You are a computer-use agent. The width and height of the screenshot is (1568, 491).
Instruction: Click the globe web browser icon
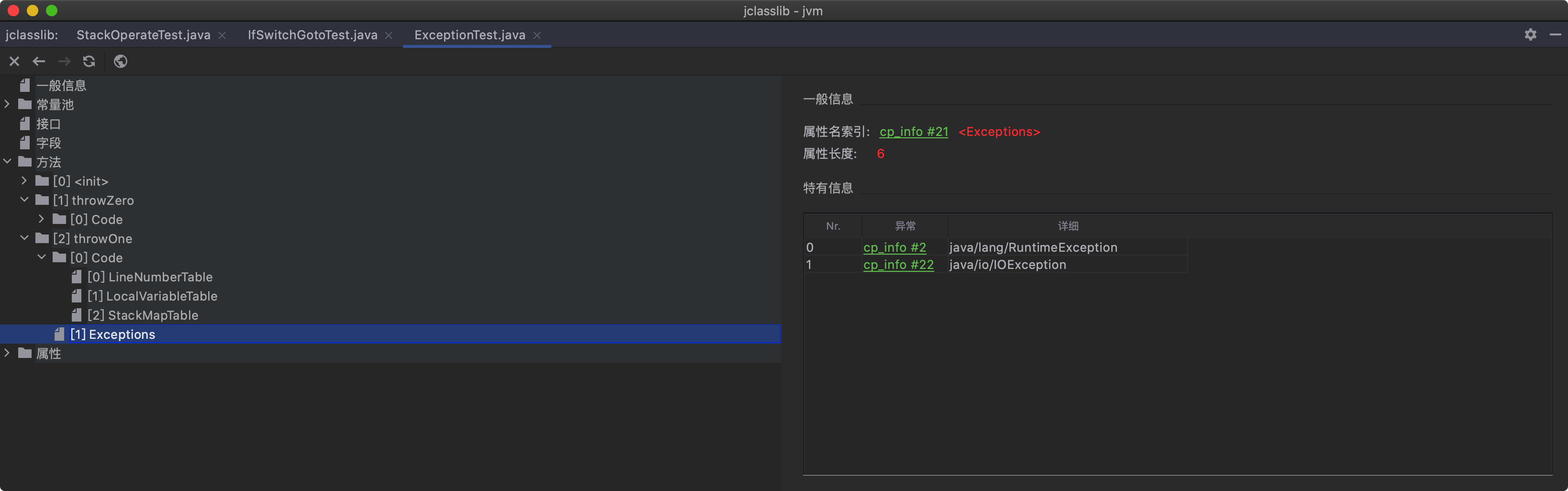tap(121, 61)
